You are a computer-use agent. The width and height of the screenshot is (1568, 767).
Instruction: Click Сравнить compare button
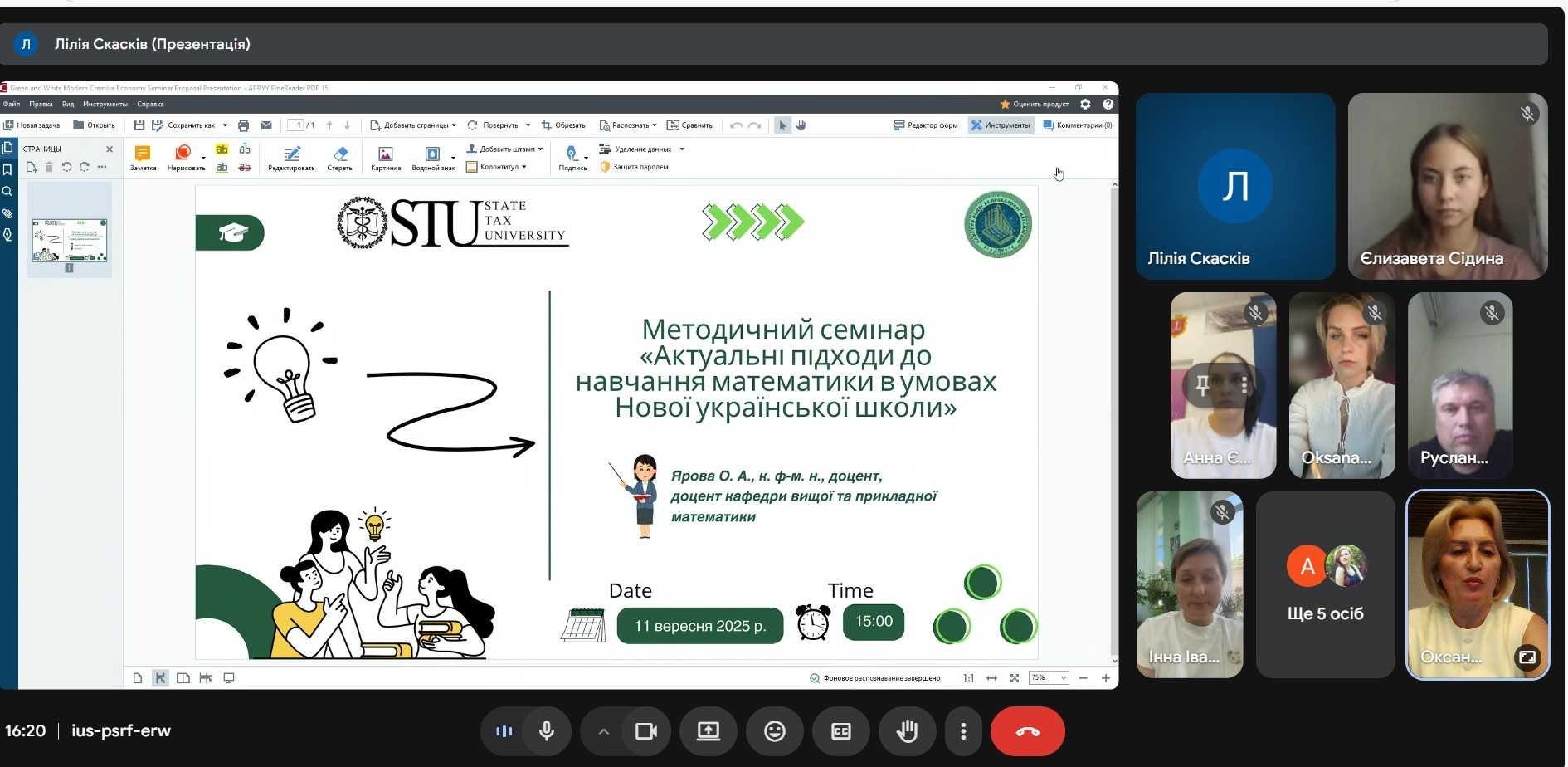coord(689,125)
